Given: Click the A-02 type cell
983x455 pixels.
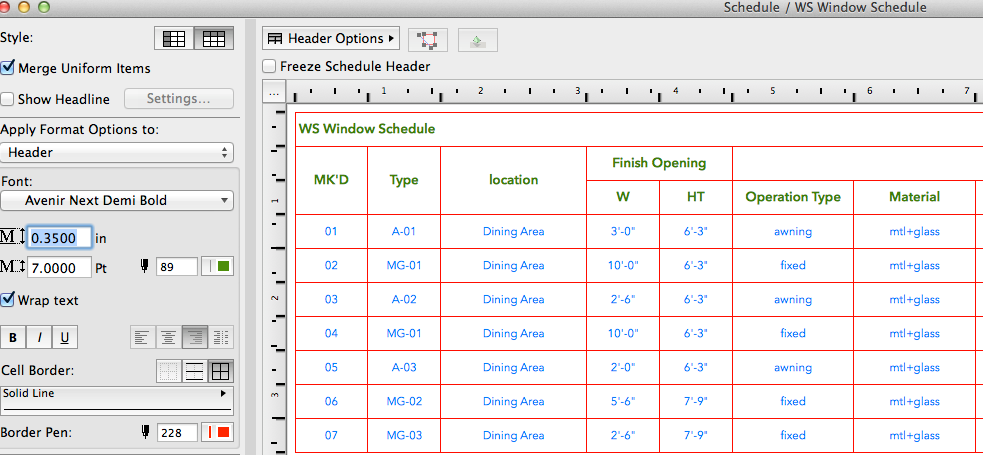Looking at the screenshot, I should [x=404, y=300].
